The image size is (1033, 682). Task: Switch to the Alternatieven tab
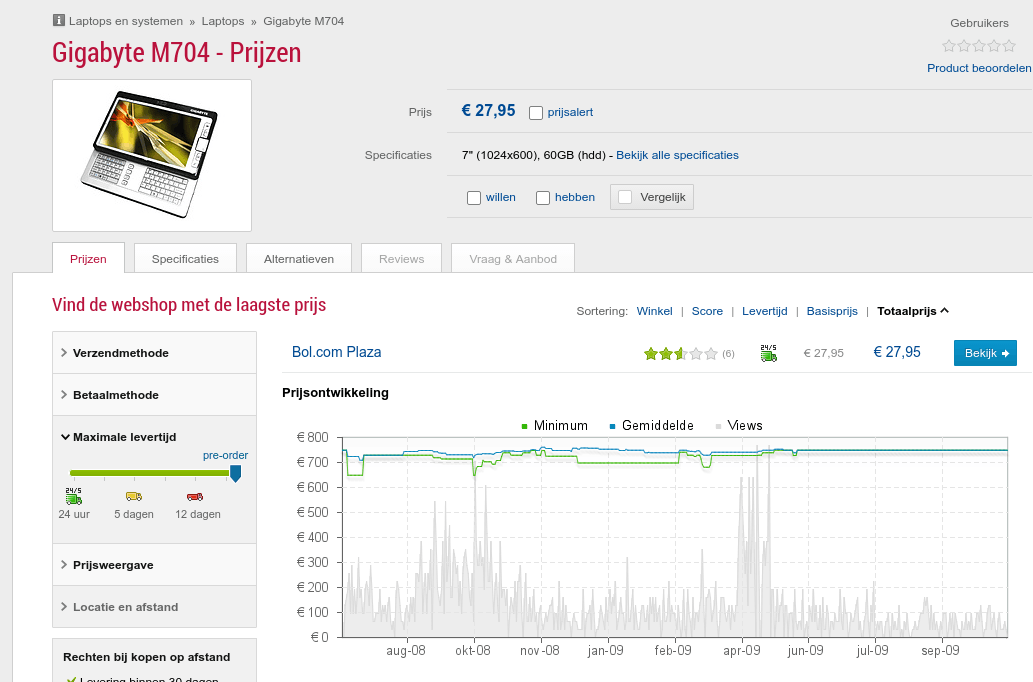coord(299,258)
